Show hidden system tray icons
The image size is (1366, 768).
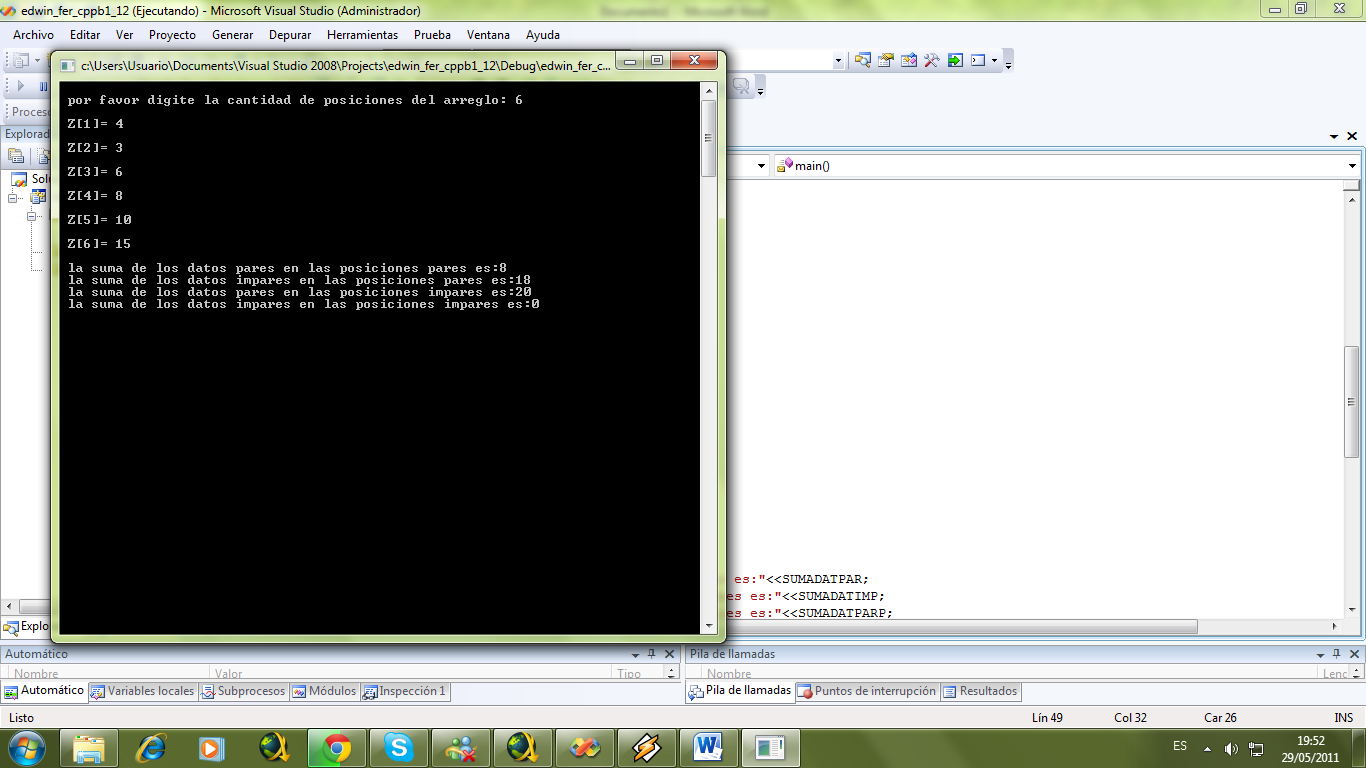click(x=1207, y=748)
